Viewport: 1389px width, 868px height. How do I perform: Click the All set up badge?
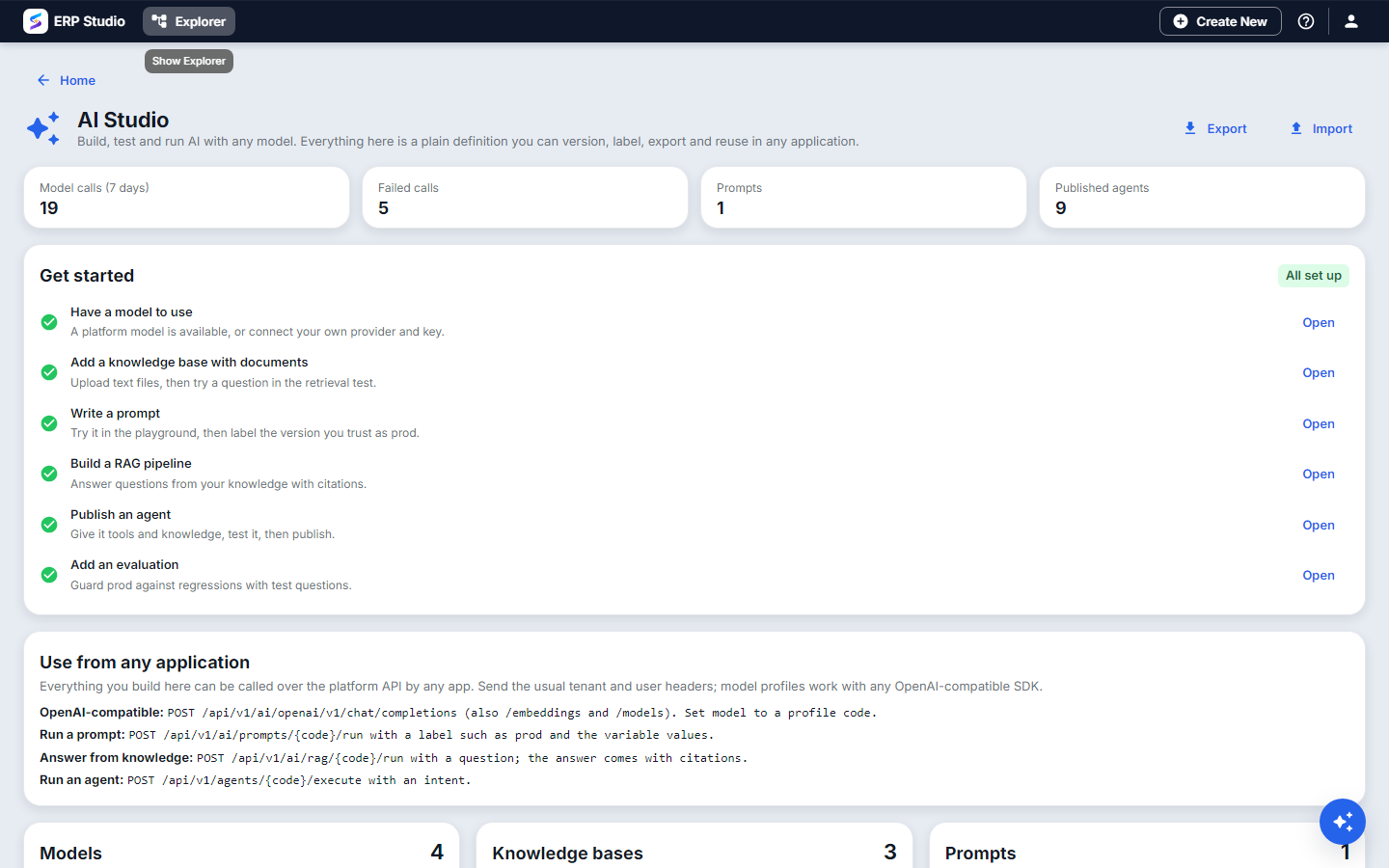click(1314, 276)
